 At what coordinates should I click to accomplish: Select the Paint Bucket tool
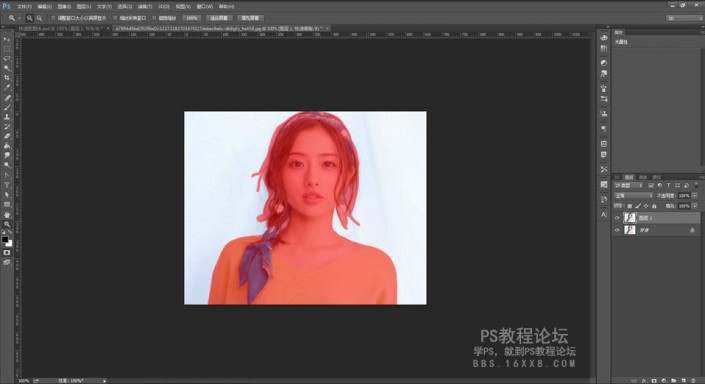[7, 146]
